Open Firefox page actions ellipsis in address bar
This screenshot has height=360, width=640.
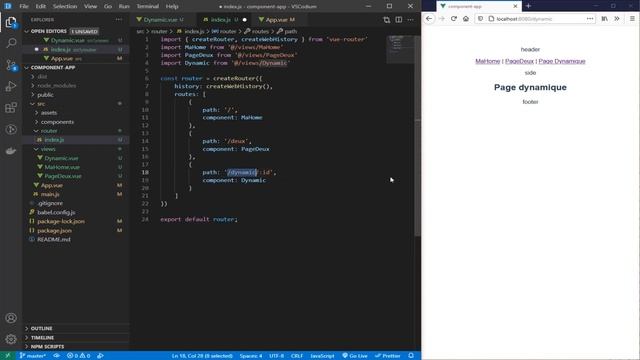(x=590, y=19)
